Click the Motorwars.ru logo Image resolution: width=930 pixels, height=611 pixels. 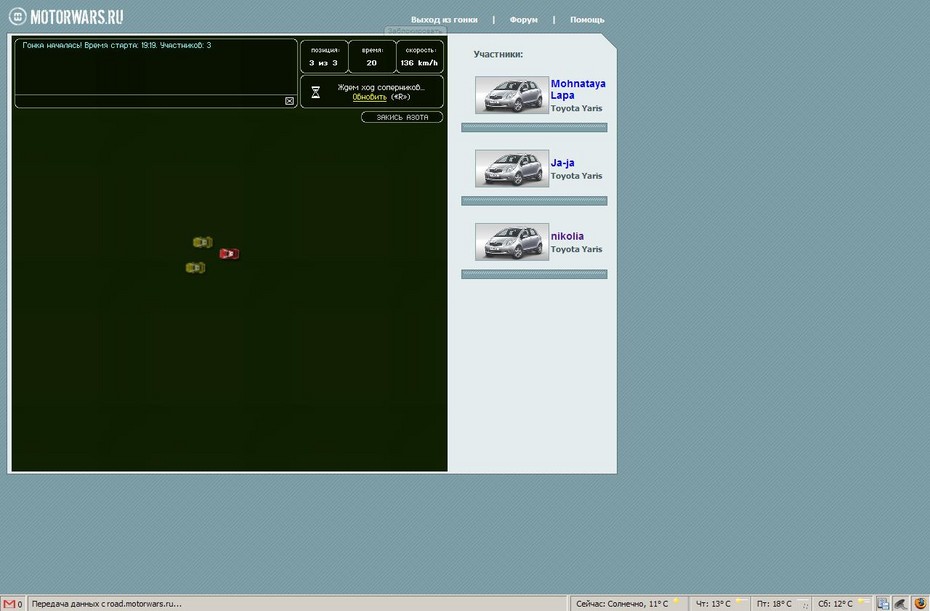(66, 17)
